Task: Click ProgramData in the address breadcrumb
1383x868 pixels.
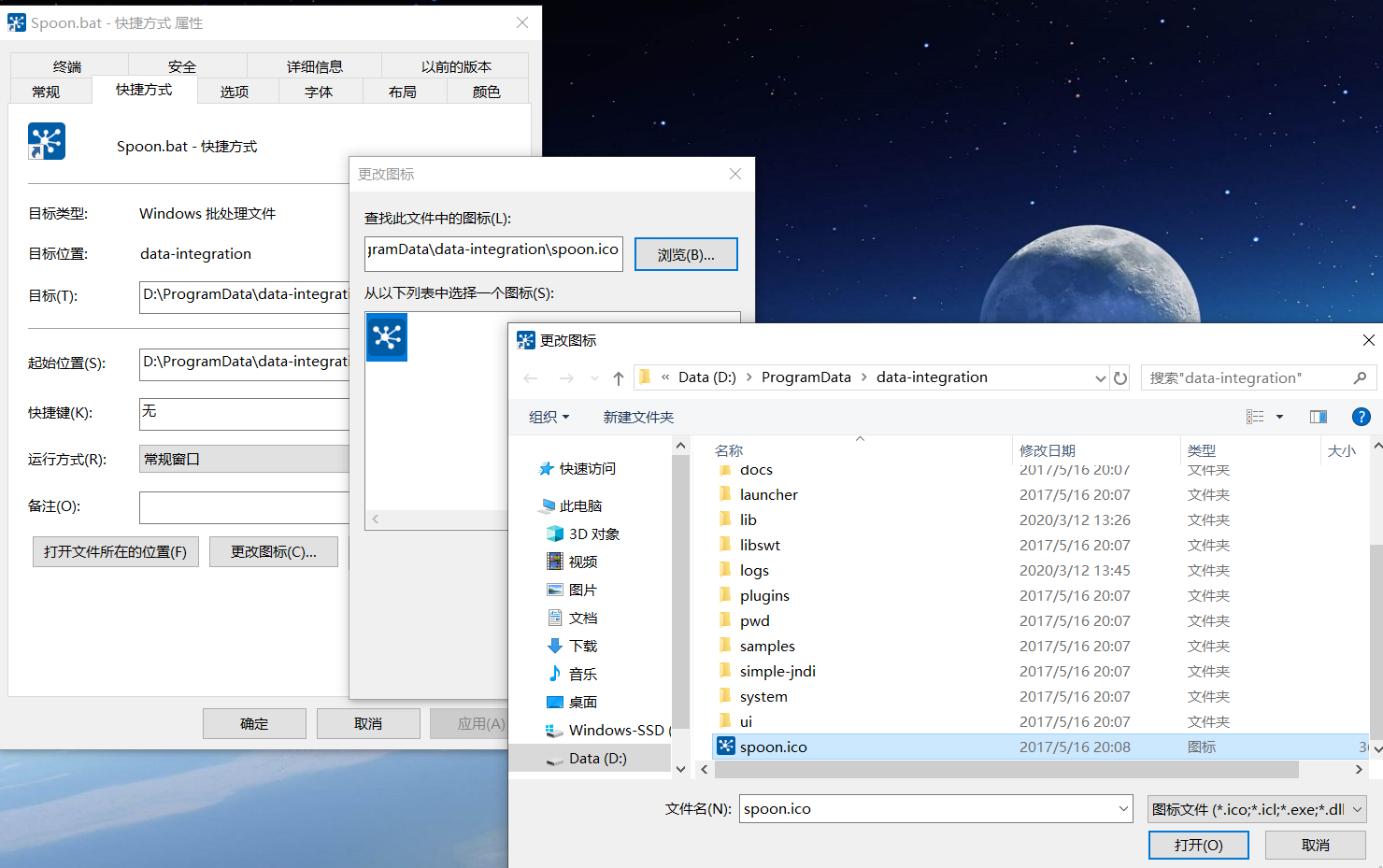Action: pyautogui.click(x=806, y=377)
